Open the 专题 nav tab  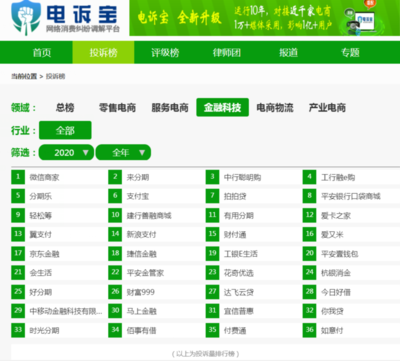point(350,52)
